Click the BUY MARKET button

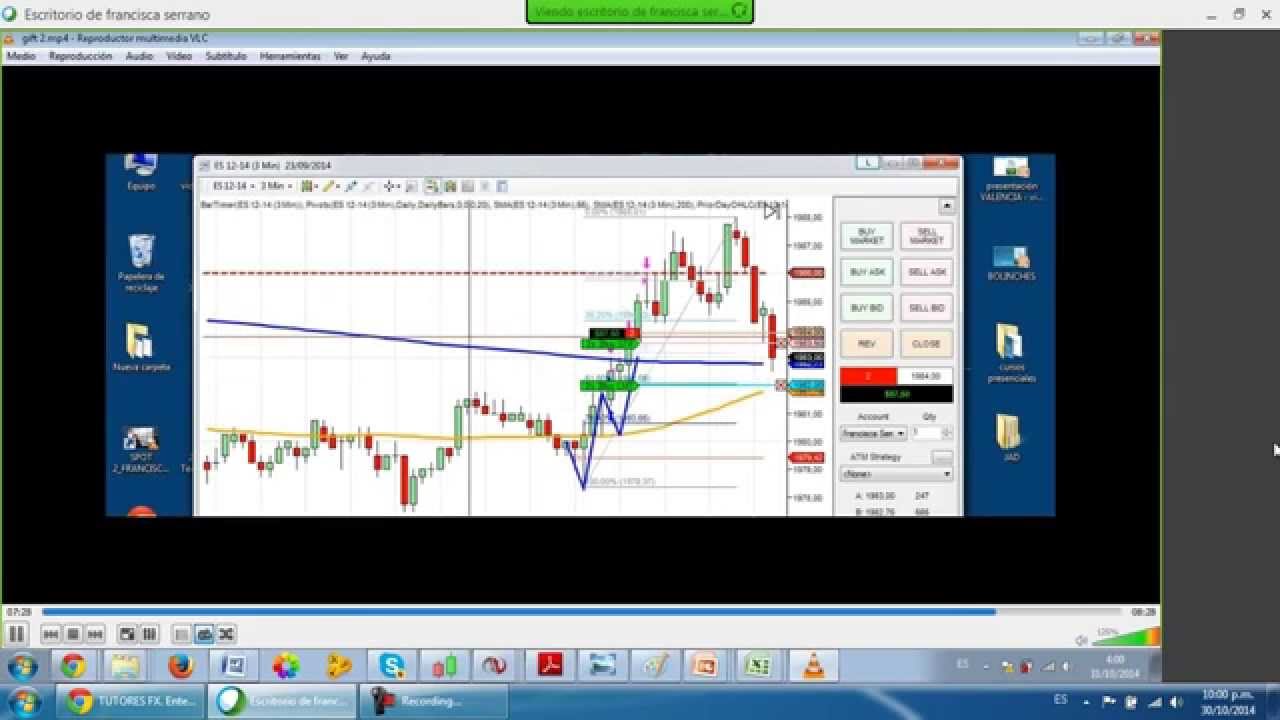[866, 236]
